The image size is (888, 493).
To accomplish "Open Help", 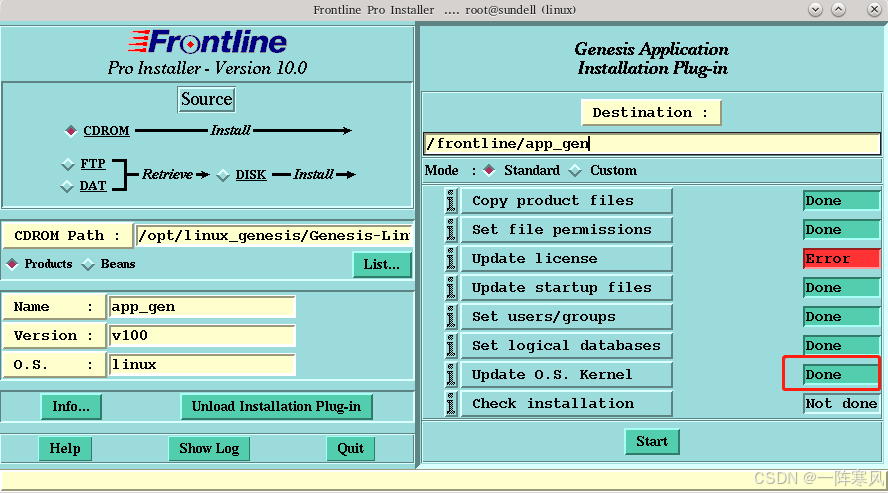I will tap(65, 448).
